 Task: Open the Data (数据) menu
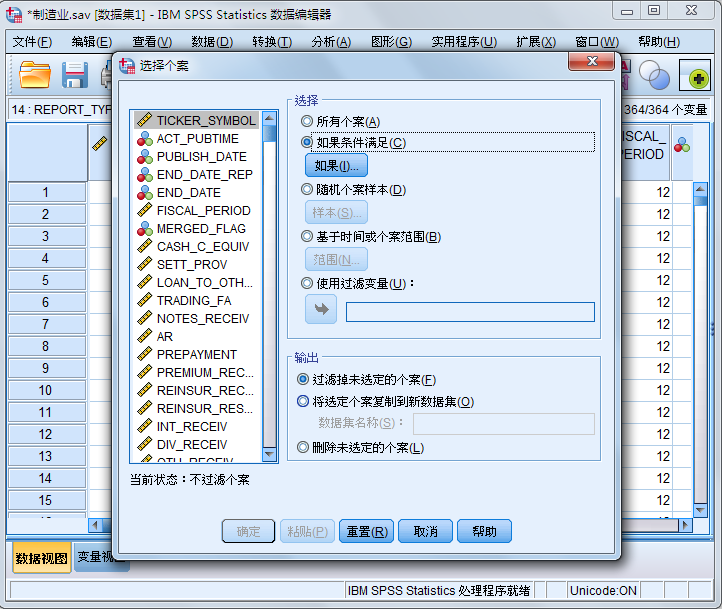(212, 42)
